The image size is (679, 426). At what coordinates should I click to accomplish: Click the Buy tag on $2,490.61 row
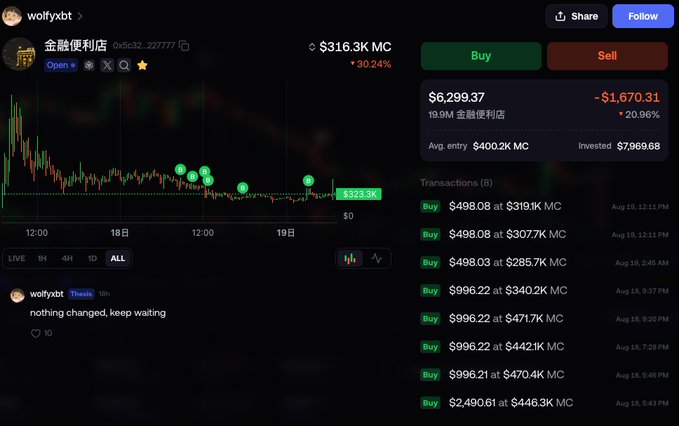pyautogui.click(x=430, y=403)
